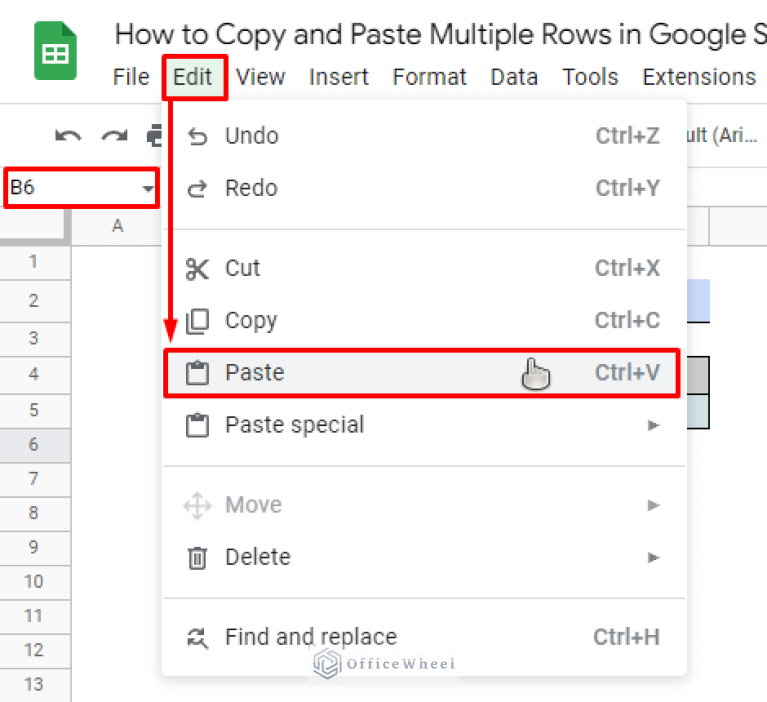Choose Copy from the Edit menu

(424, 321)
